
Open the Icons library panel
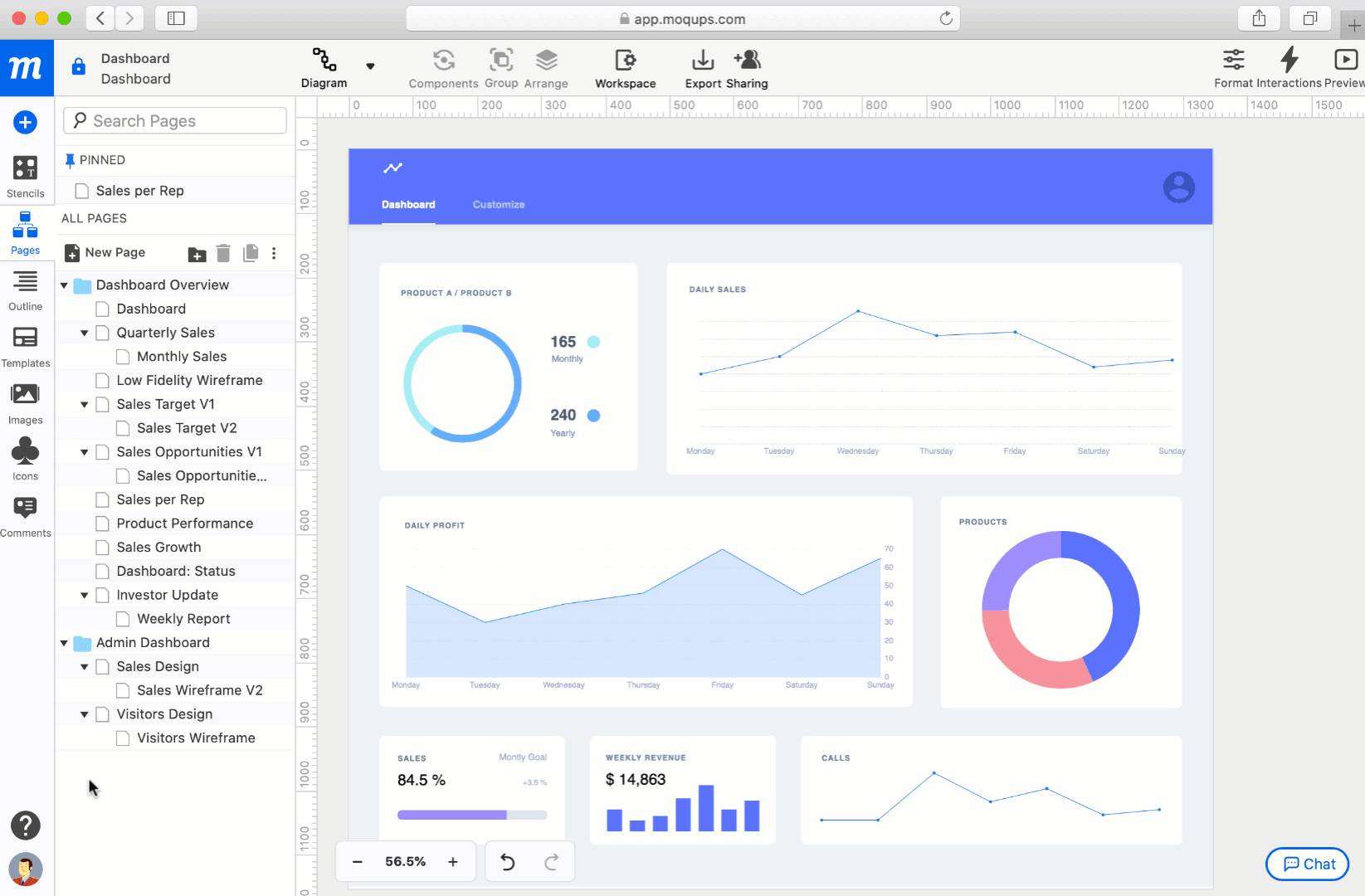26,459
